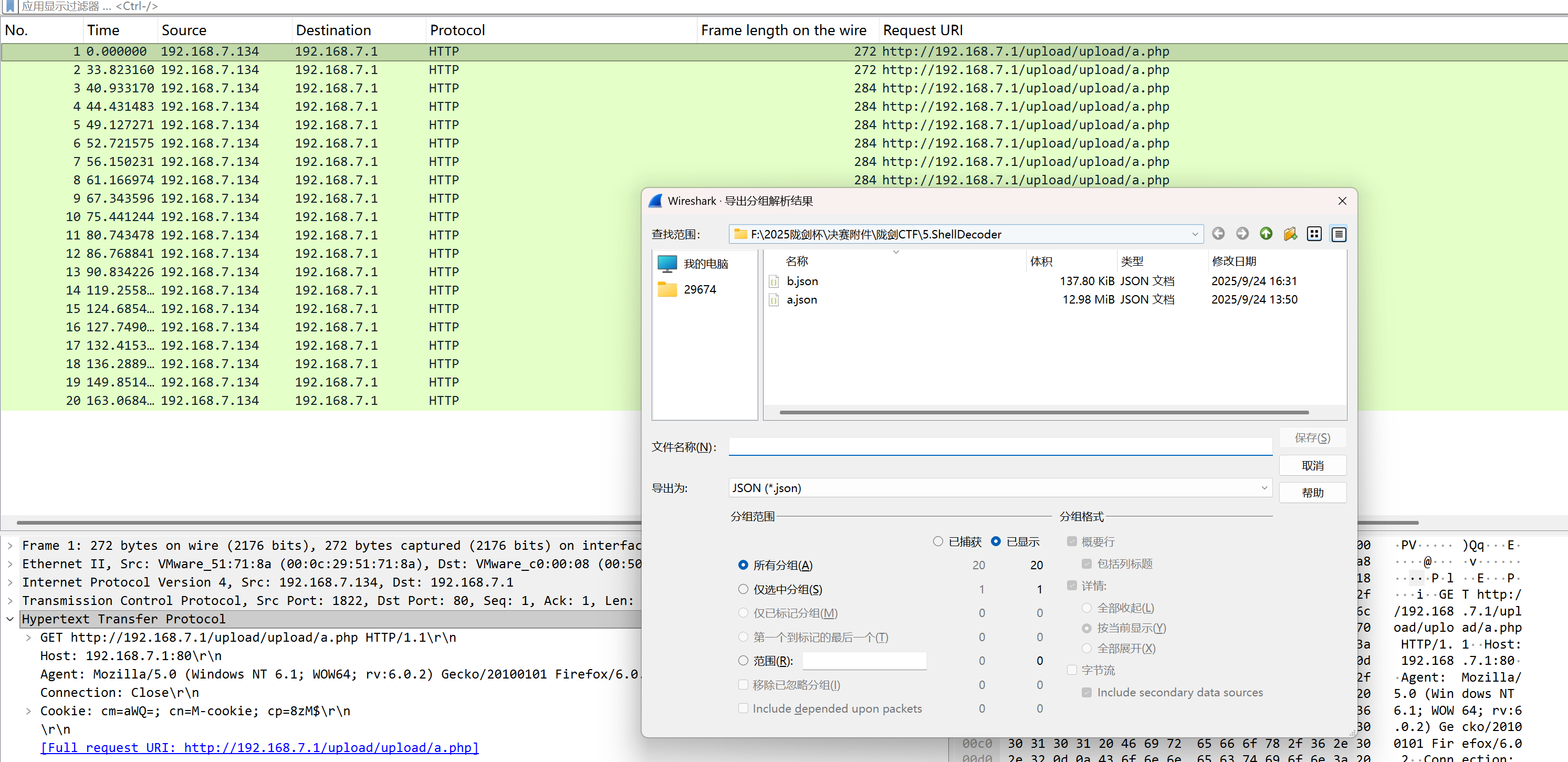Click the Forward navigation arrow icon
Screen dimensions: 1568x762
pyautogui.click(x=1242, y=234)
